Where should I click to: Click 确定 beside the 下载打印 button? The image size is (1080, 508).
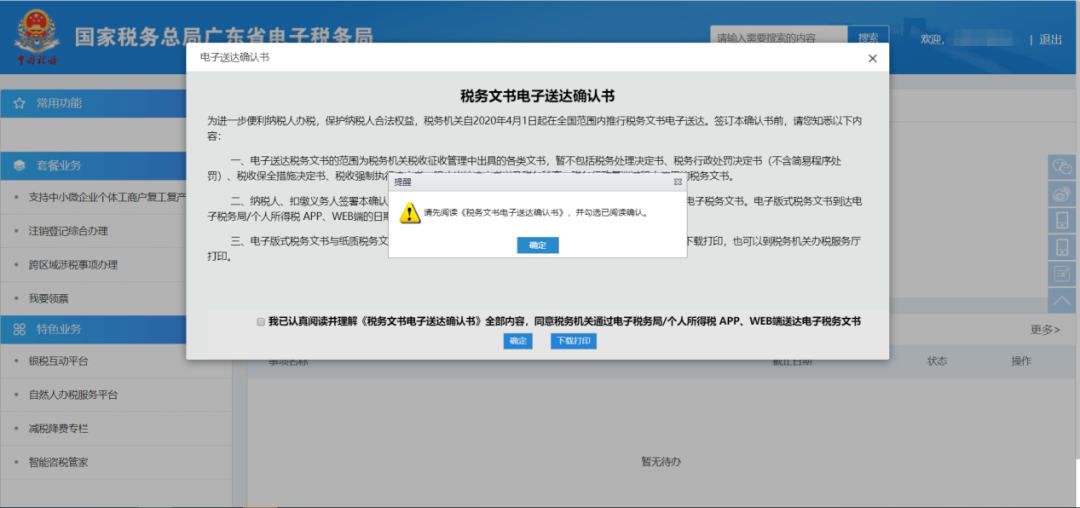coord(518,341)
